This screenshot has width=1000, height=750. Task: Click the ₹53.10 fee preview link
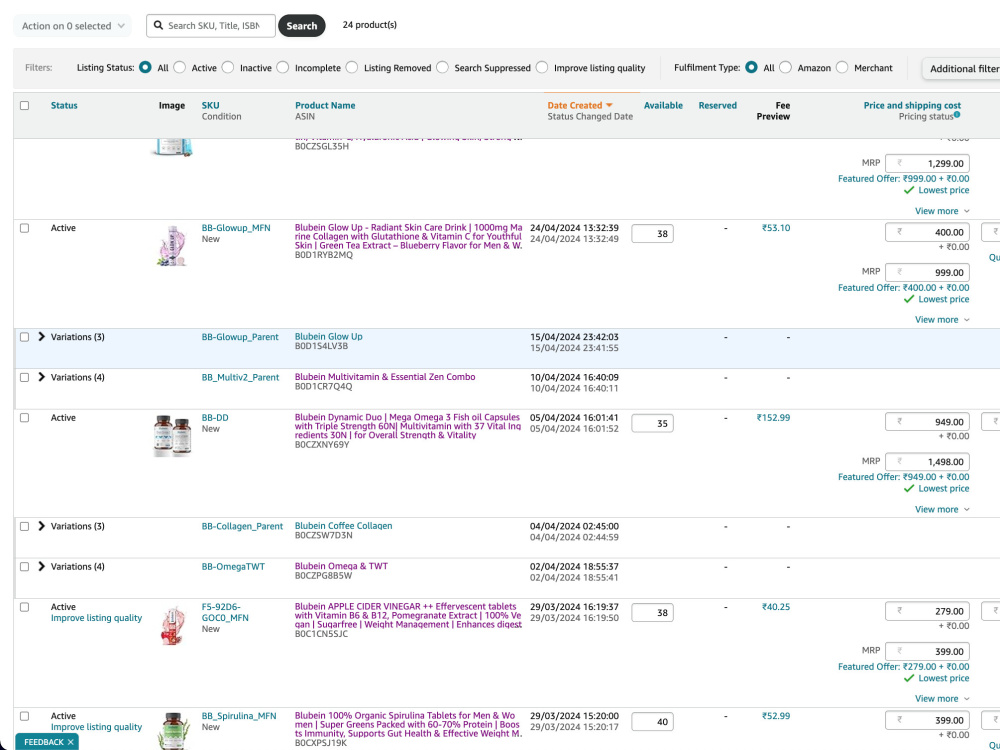776,228
